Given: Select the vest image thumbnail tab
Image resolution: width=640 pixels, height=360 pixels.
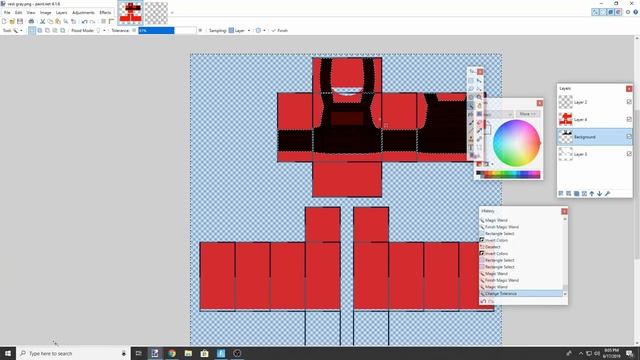Looking at the screenshot, I should 130,12.
